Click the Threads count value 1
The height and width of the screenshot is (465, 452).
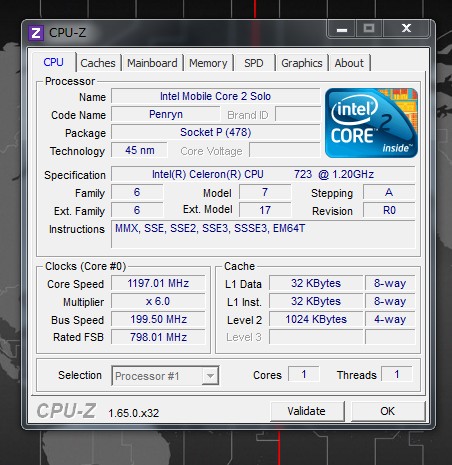tap(397, 374)
